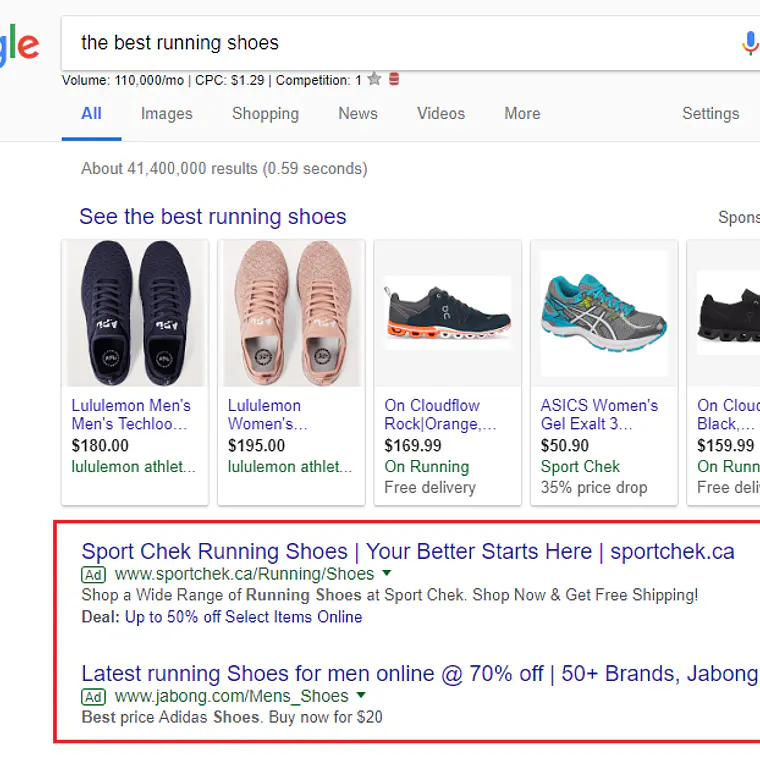Open the Shopping tab
The image size is (760, 760).
(x=265, y=113)
